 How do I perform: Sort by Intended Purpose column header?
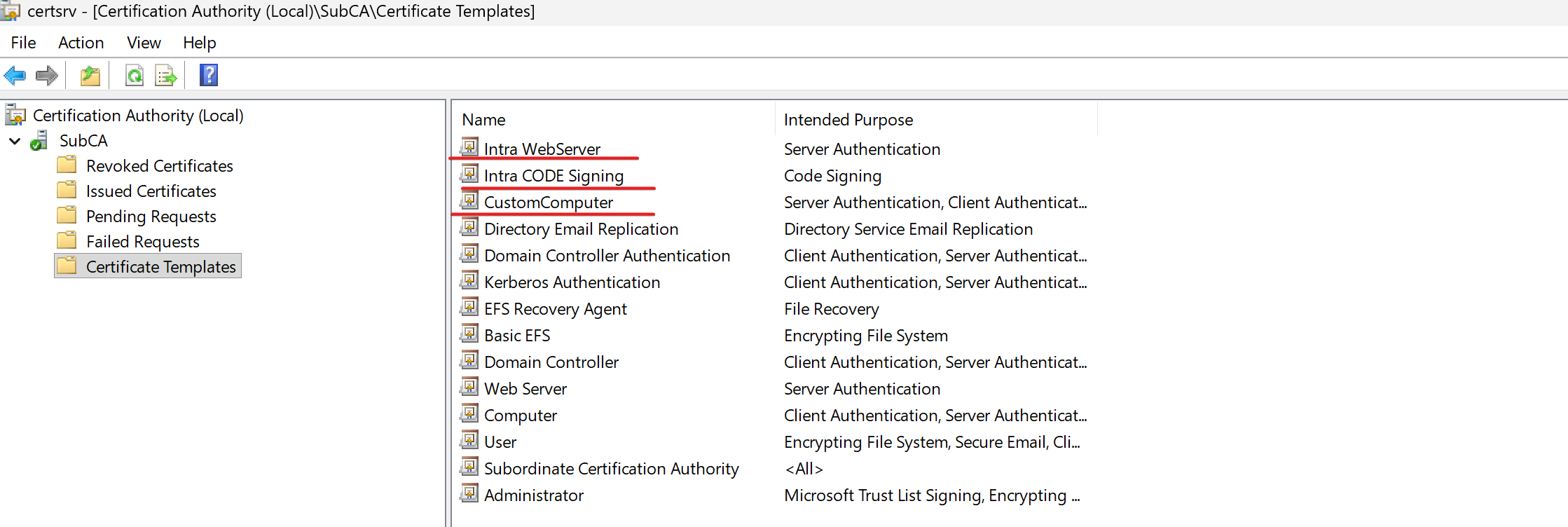pos(848,120)
